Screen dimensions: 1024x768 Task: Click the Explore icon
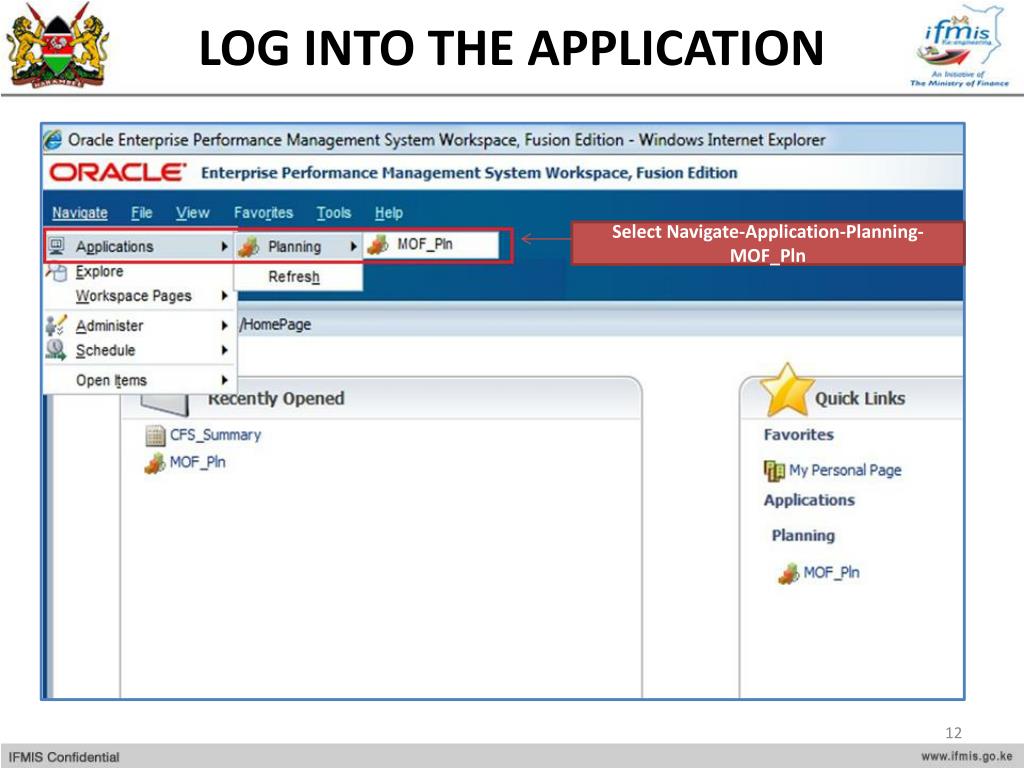57,271
